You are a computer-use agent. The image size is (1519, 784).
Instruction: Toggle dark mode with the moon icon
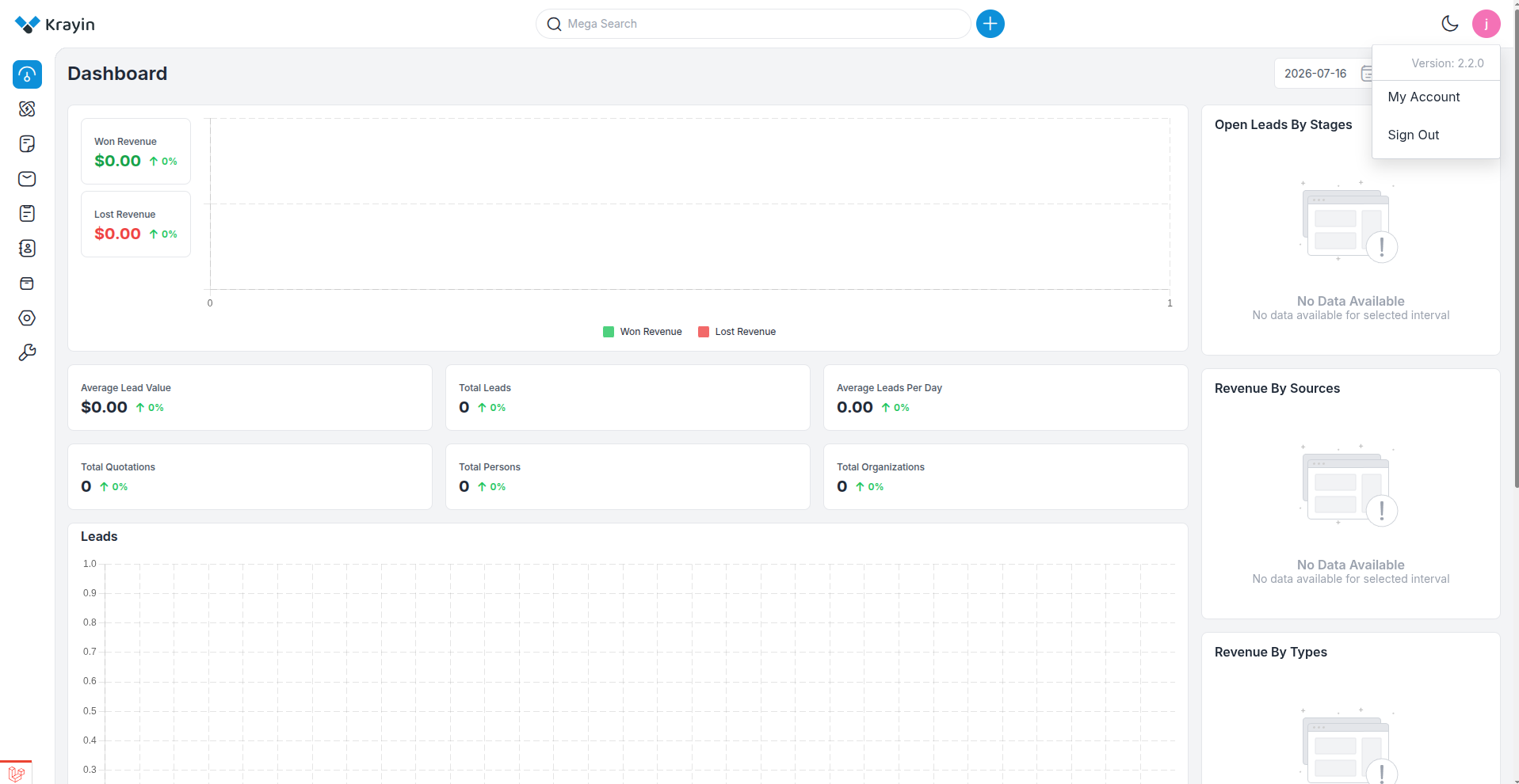(x=1450, y=24)
